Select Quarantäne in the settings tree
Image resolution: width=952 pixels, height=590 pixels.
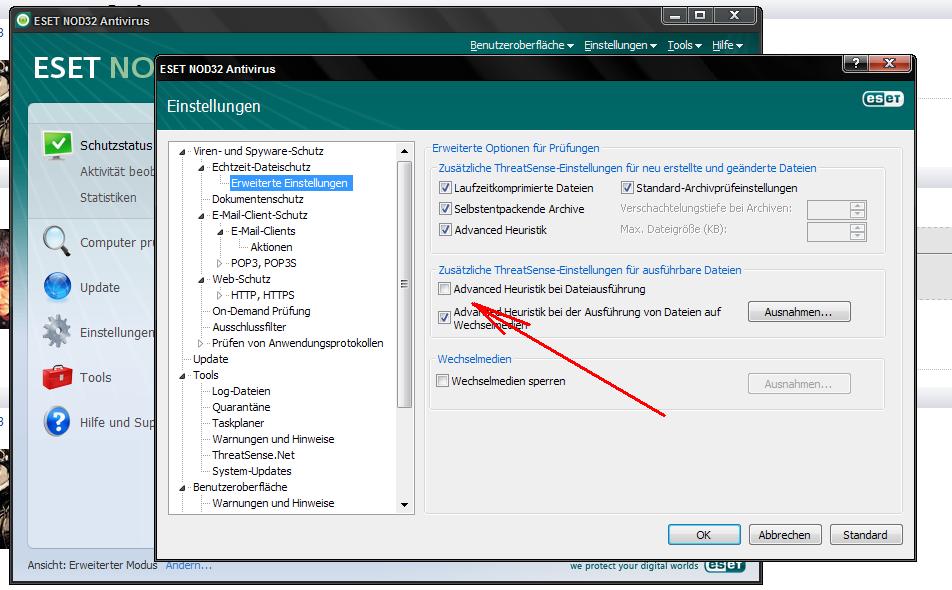241,407
